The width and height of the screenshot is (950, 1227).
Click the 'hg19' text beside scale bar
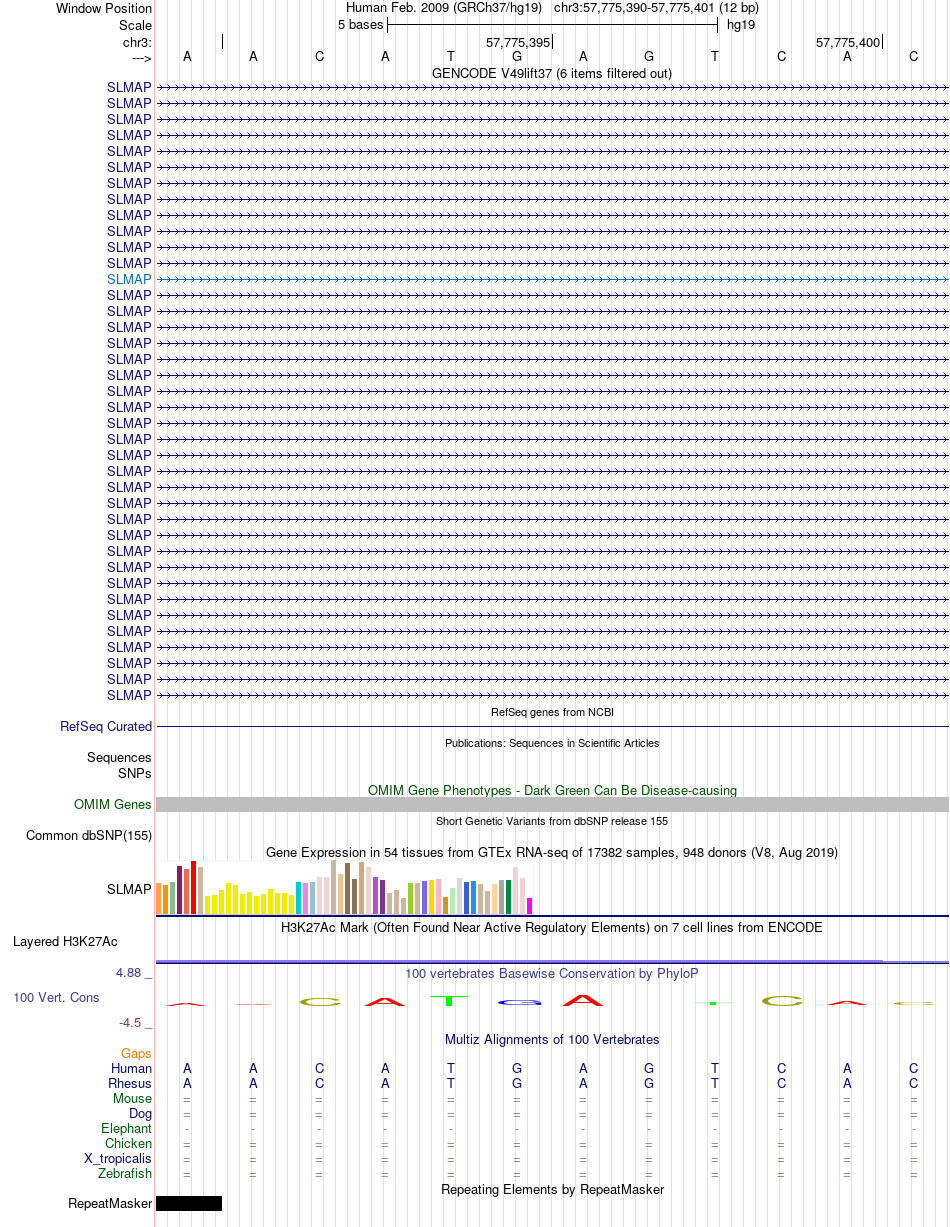click(741, 25)
